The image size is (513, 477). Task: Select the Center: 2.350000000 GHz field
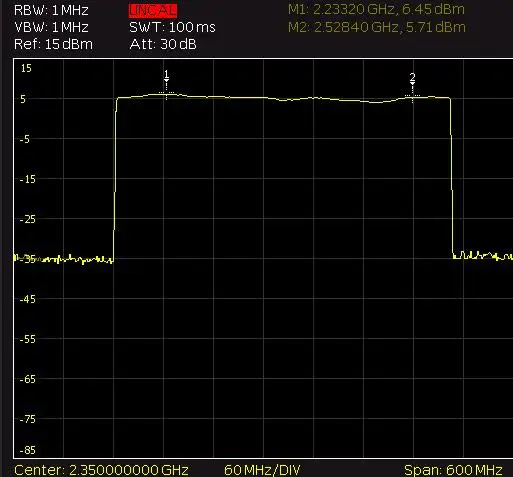coord(101,470)
